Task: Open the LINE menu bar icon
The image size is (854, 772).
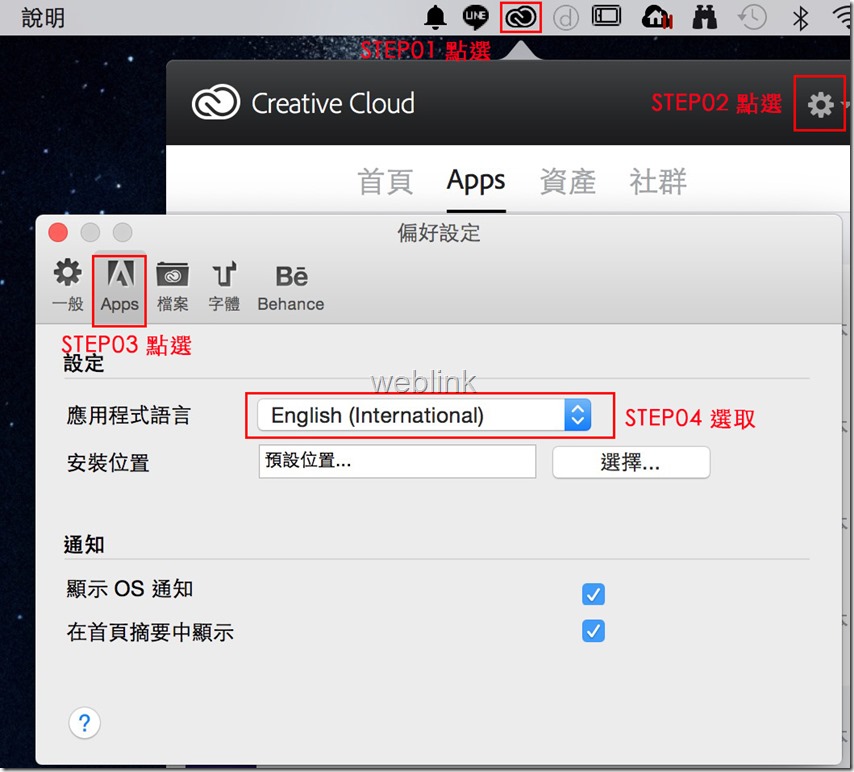Action: 475,17
